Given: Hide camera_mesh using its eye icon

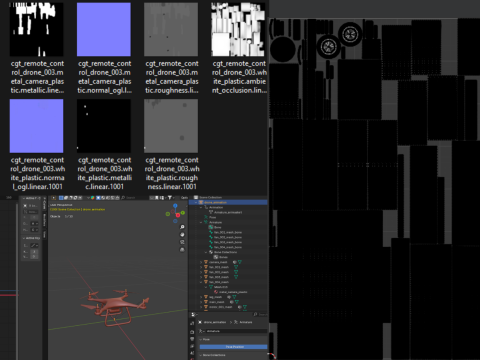Looking at the screenshot, I should click(234, 262).
